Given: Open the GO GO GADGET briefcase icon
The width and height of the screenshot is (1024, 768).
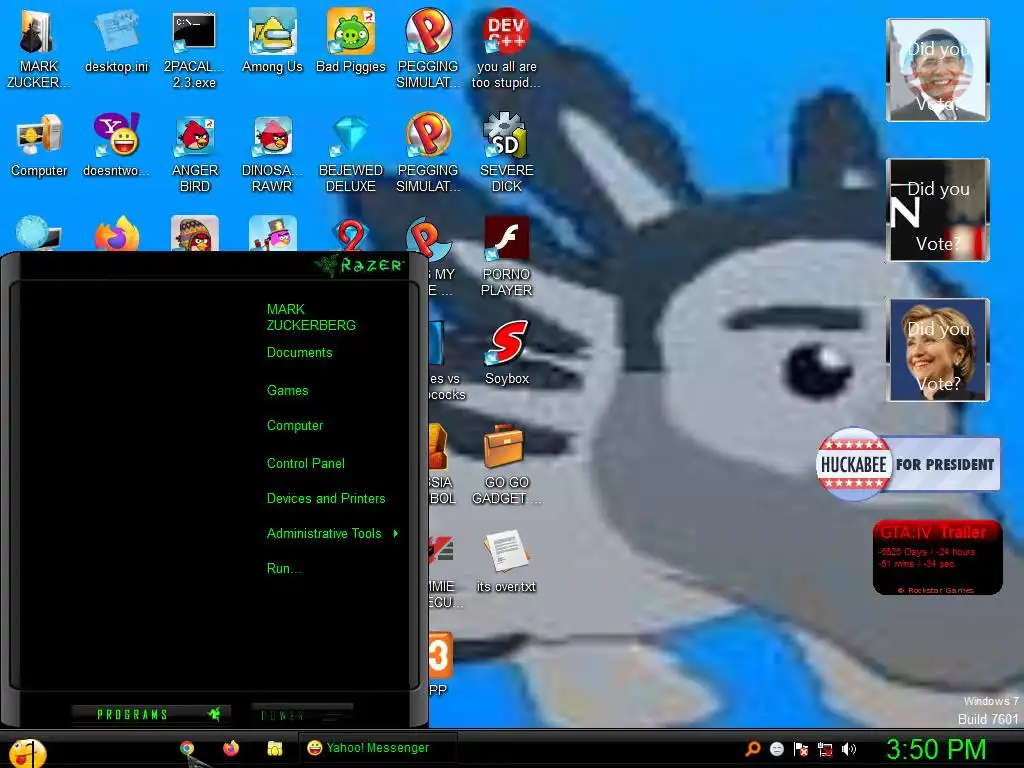Looking at the screenshot, I should click(506, 464).
